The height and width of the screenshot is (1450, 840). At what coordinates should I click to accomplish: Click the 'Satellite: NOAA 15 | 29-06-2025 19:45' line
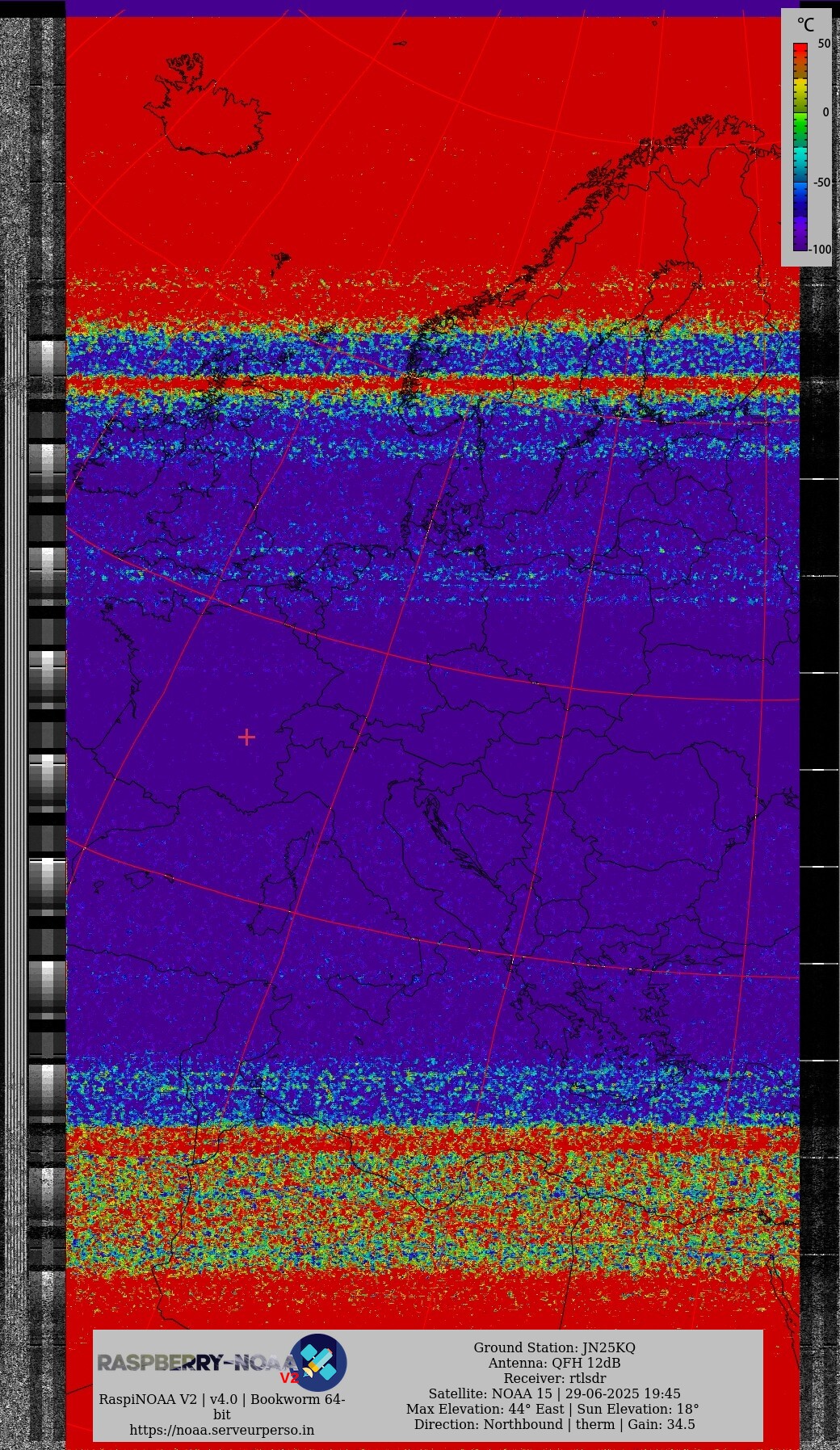[x=554, y=1393]
